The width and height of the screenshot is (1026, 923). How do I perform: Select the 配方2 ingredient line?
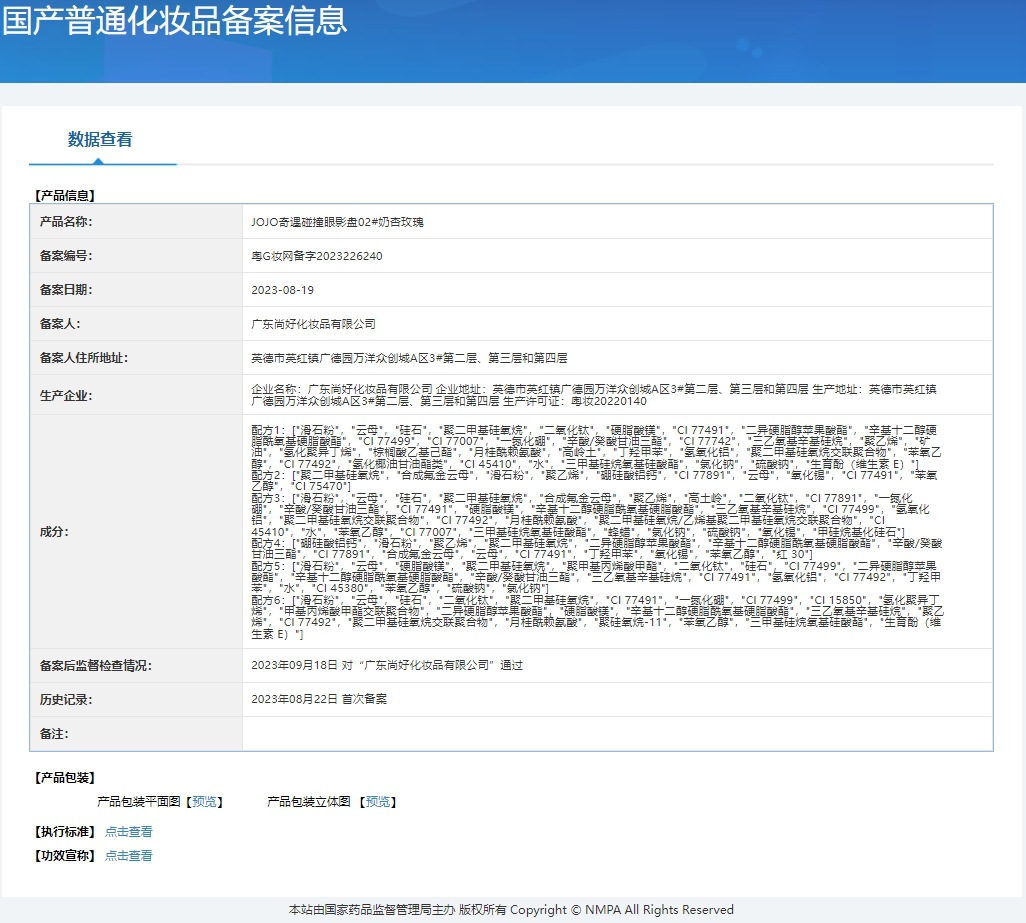tap(594, 481)
